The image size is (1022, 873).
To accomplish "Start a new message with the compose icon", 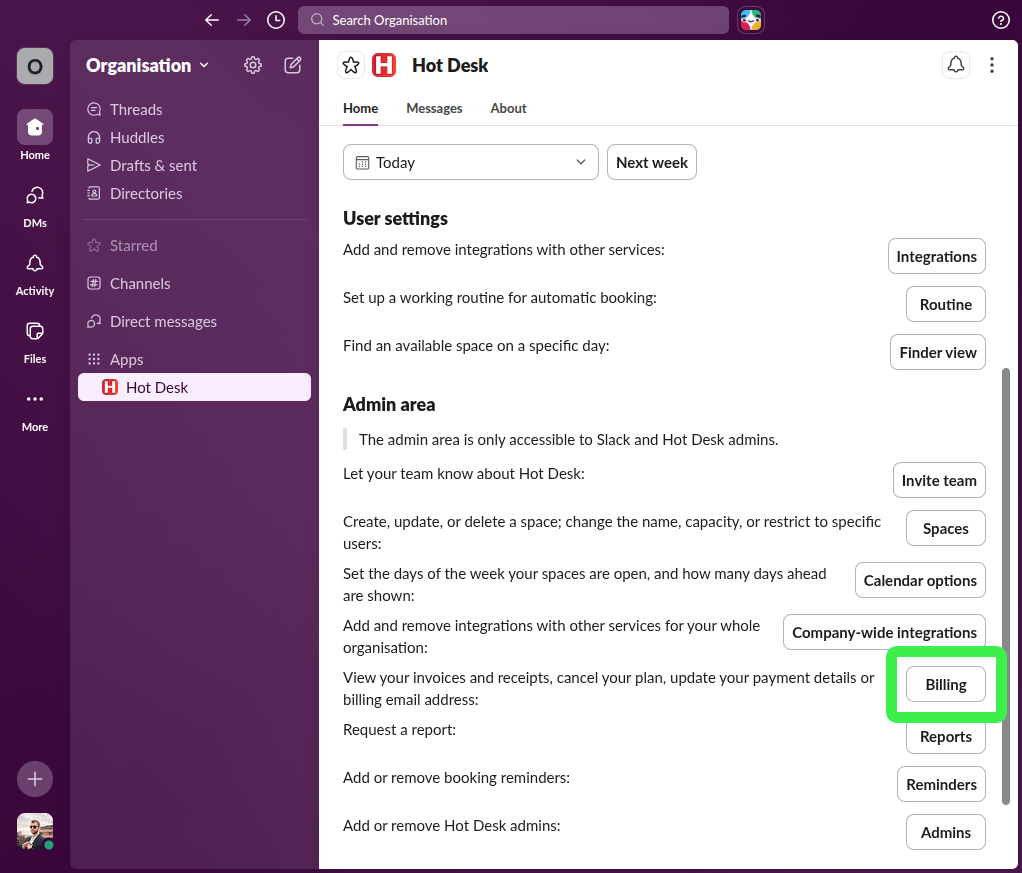I will click(x=292, y=64).
